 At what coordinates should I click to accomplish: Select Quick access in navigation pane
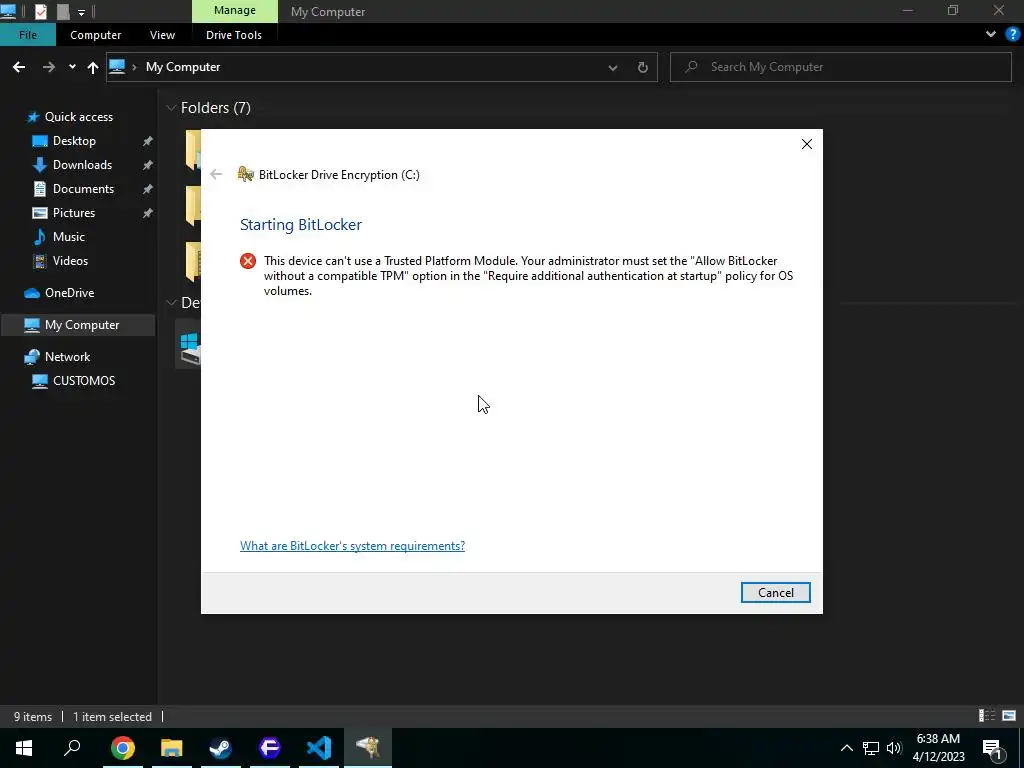(x=78, y=117)
